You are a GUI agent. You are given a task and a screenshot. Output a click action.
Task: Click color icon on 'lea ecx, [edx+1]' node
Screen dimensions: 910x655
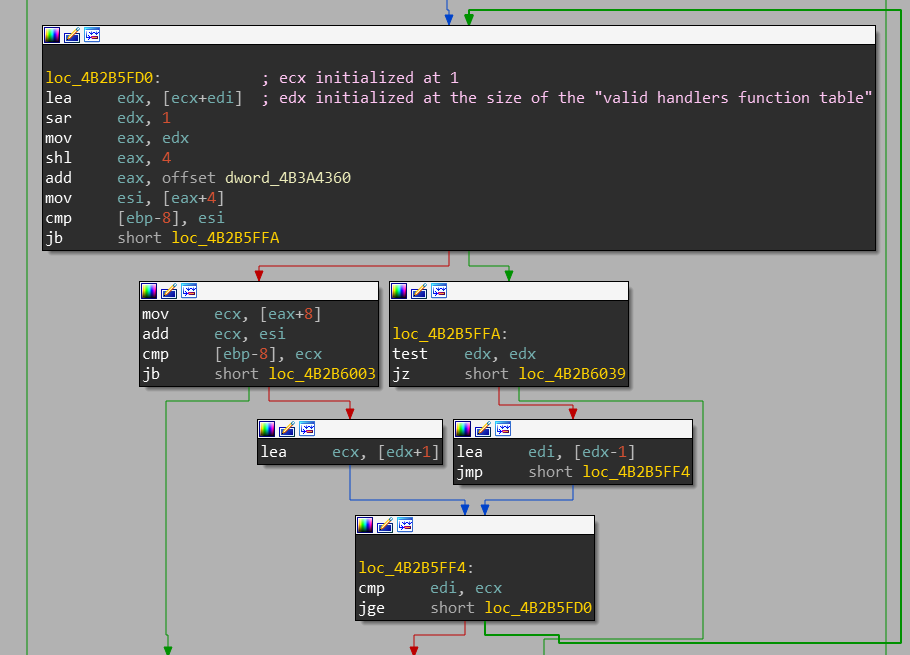pyautogui.click(x=267, y=429)
